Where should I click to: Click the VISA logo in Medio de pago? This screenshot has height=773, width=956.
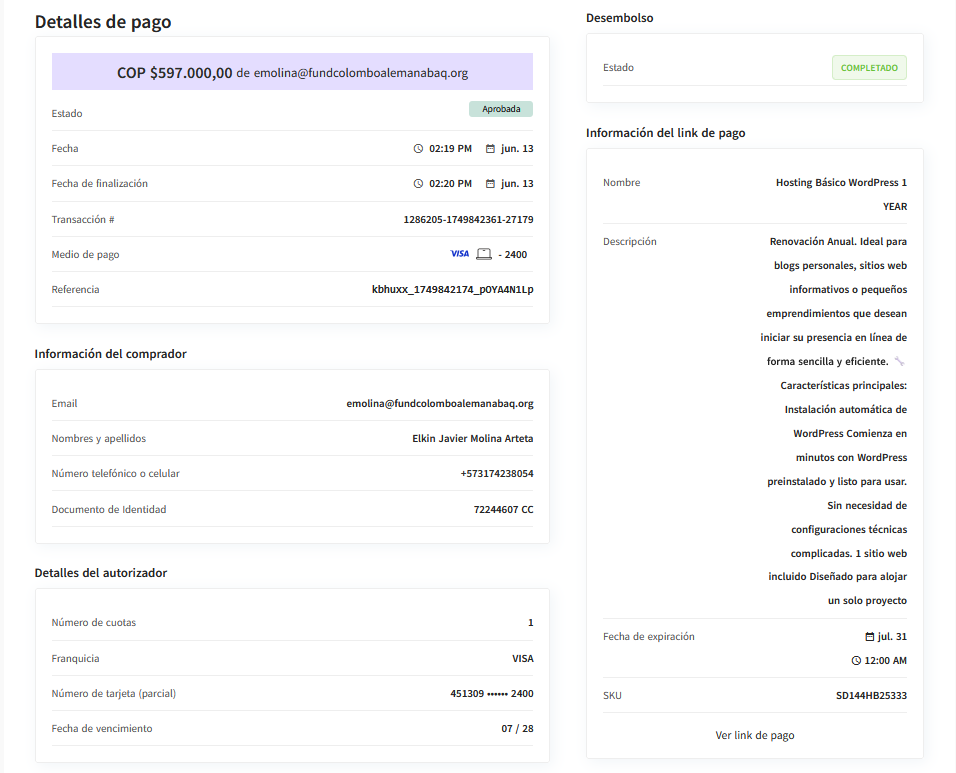tap(459, 254)
